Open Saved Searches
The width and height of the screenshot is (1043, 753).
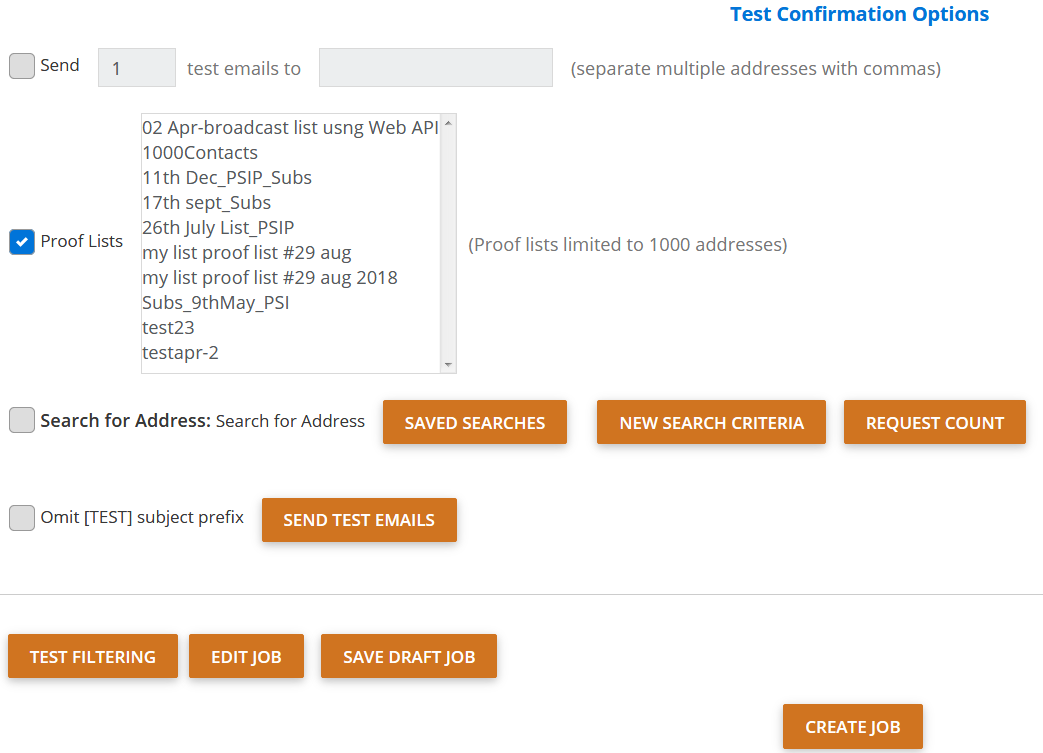point(475,422)
